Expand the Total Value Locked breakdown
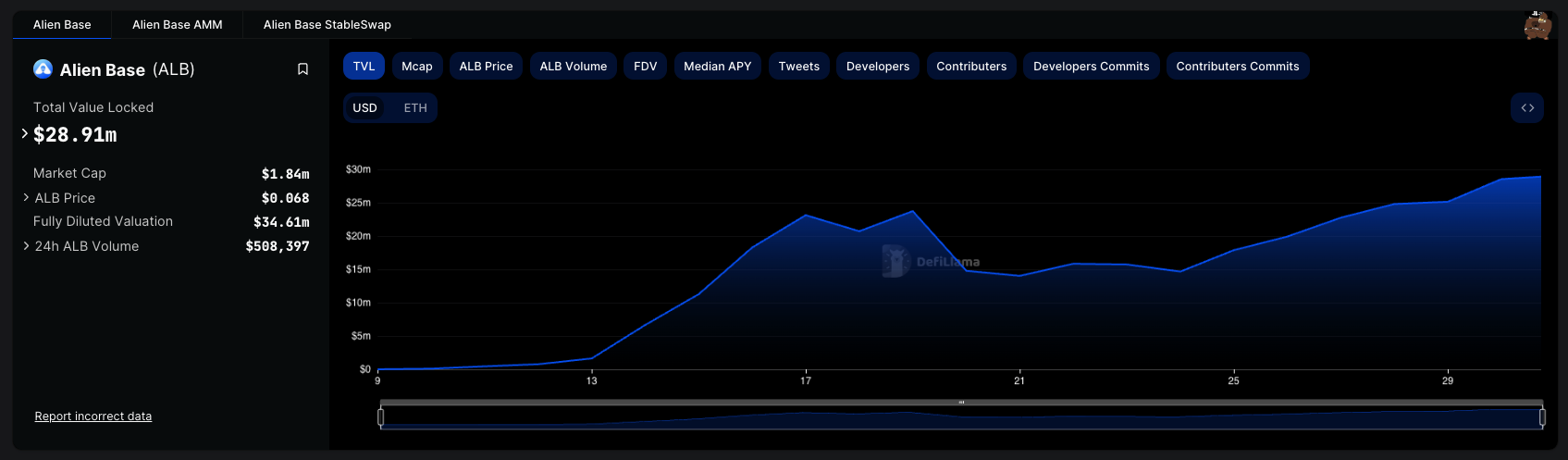This screenshot has width=1568, height=460. pos(25,134)
